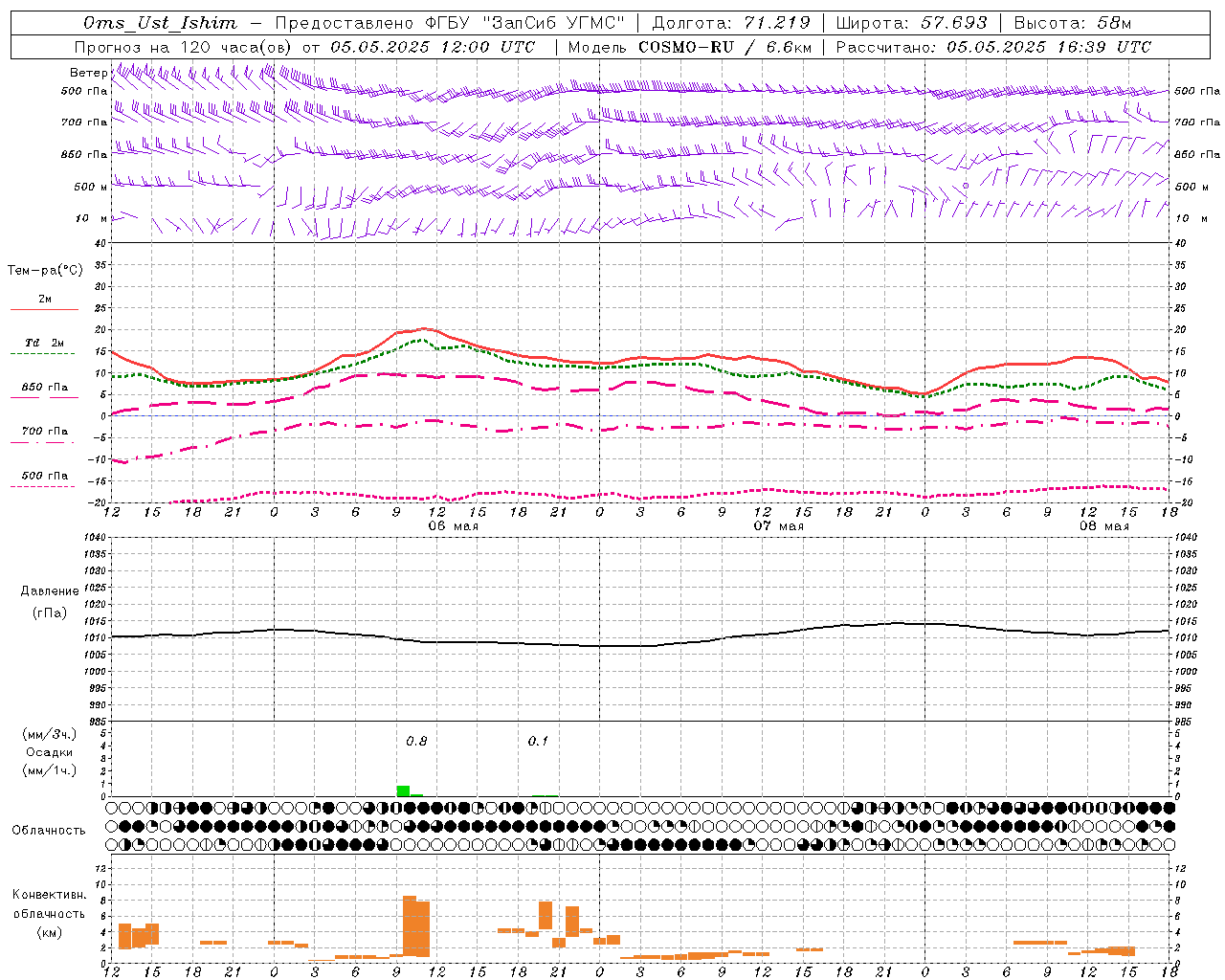Click the 500 гПа temperature legend entry

[44, 476]
